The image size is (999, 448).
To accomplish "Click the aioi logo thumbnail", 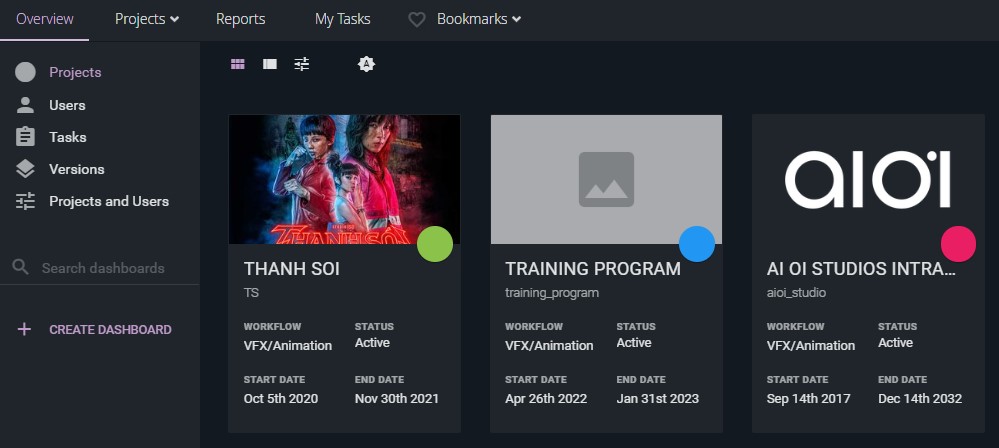I will [868, 179].
